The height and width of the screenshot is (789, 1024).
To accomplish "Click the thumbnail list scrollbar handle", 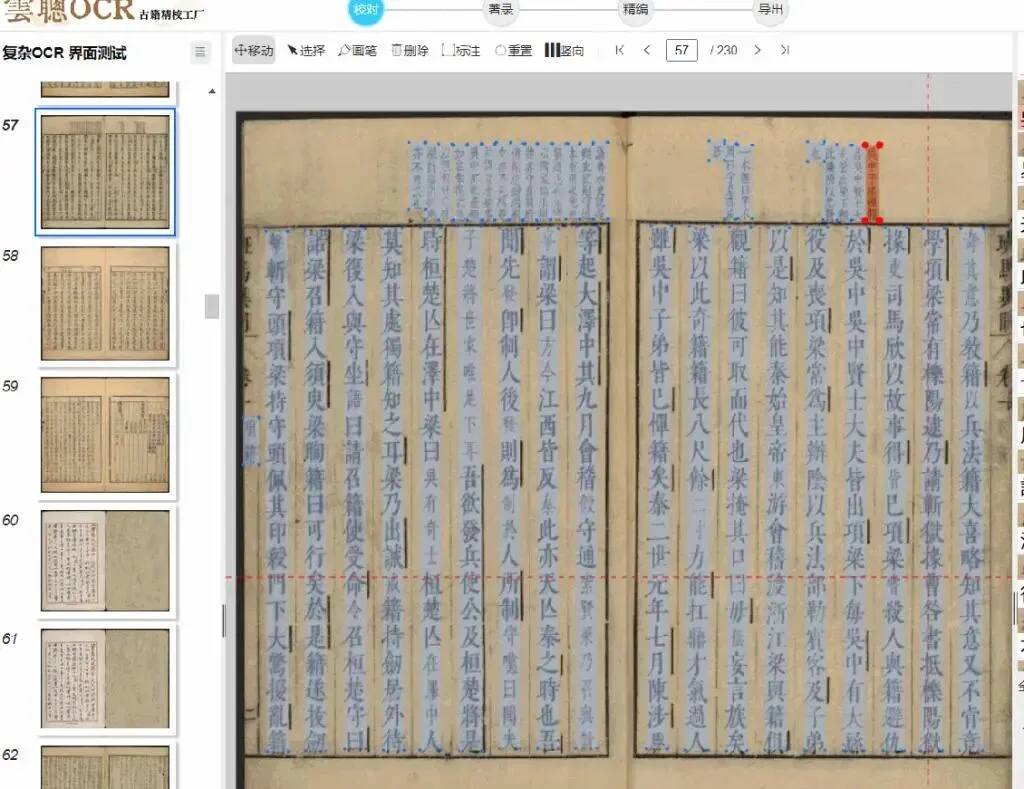I will (x=212, y=306).
